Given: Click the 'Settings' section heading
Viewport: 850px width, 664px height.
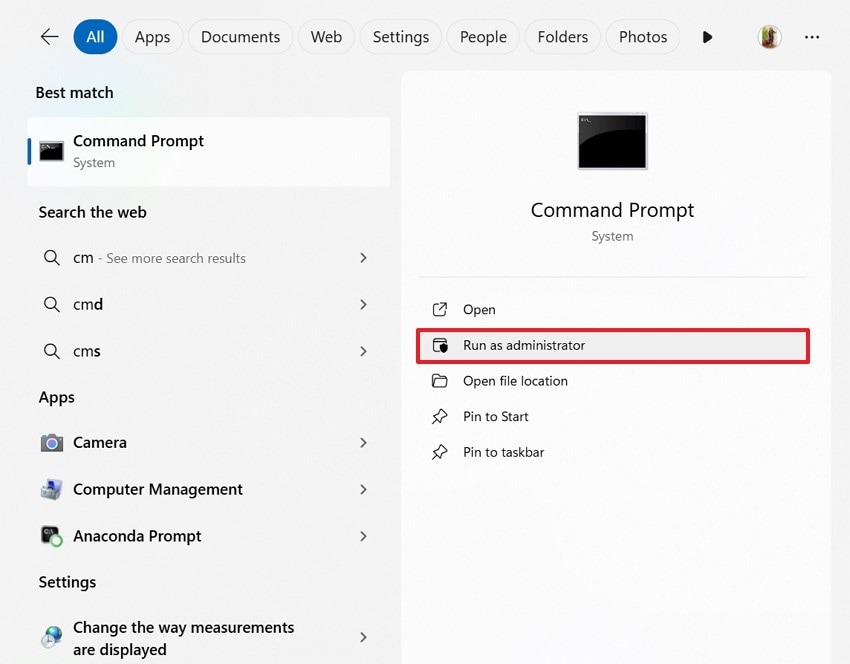Looking at the screenshot, I should pos(67,582).
